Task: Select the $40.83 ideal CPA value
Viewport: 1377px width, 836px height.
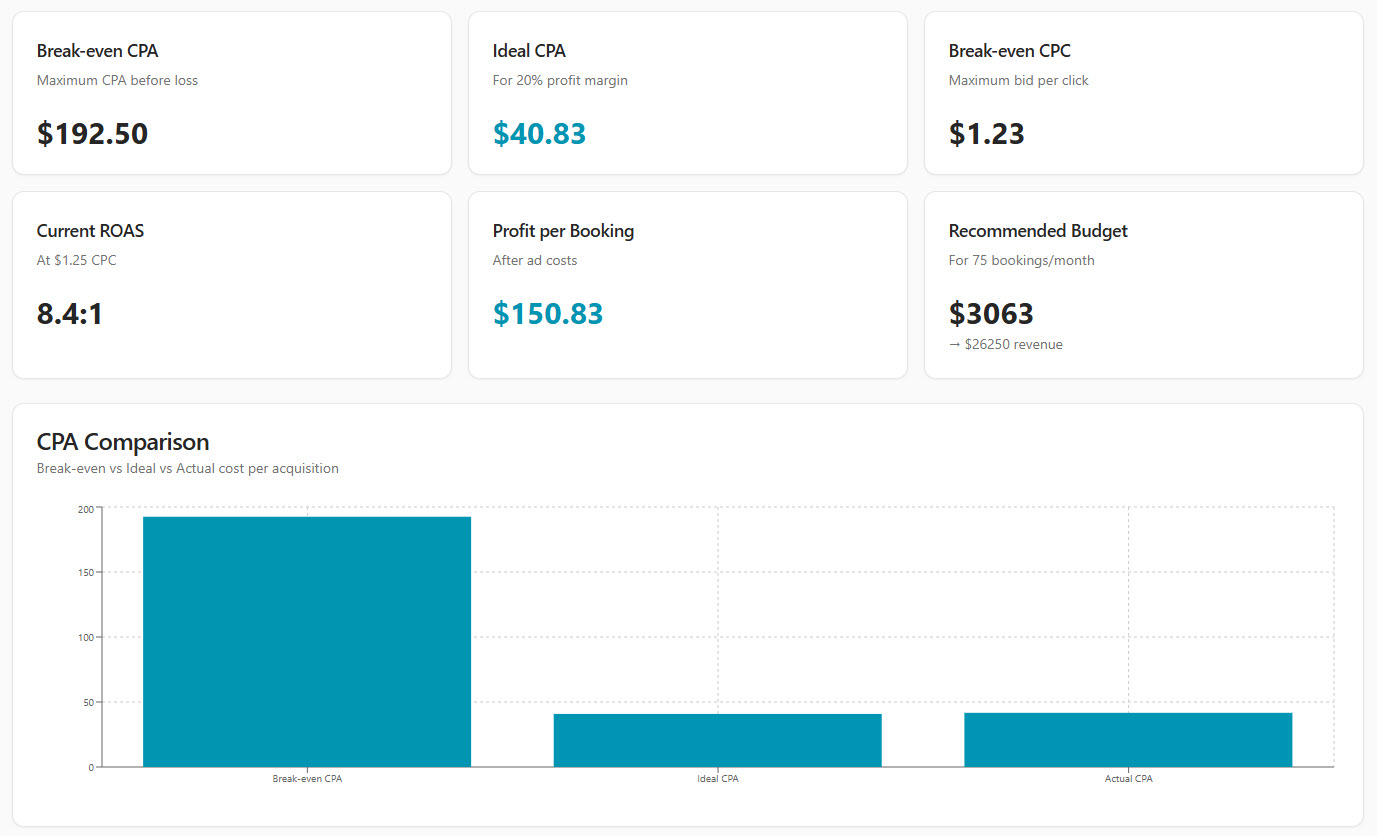Action: click(539, 134)
